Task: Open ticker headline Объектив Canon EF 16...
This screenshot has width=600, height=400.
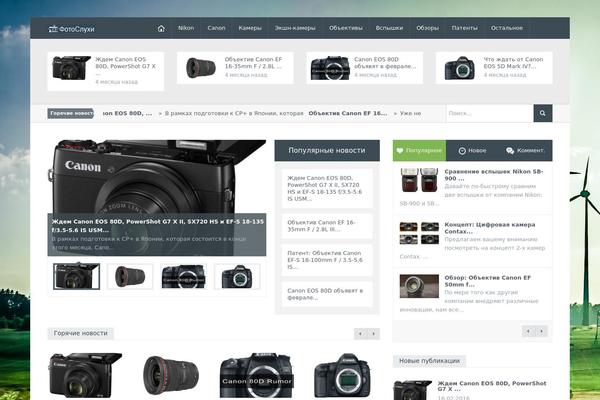Action: 347,113
